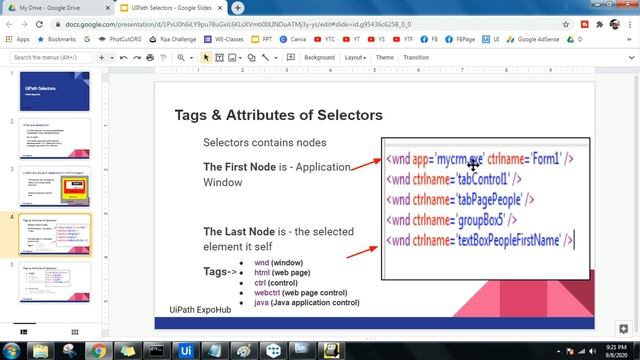The height and width of the screenshot is (360, 640).
Task: Open the Google AdSense bookmark
Action: (533, 39)
